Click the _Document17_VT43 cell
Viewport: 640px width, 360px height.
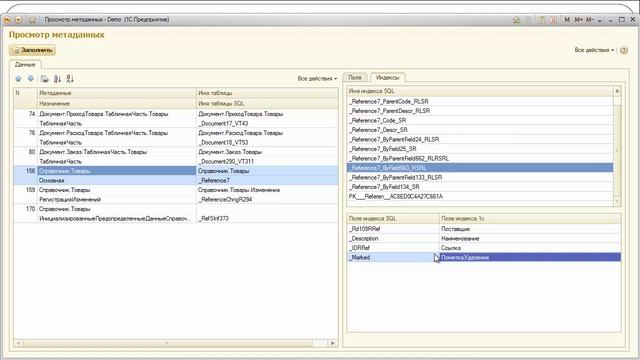tap(267, 123)
